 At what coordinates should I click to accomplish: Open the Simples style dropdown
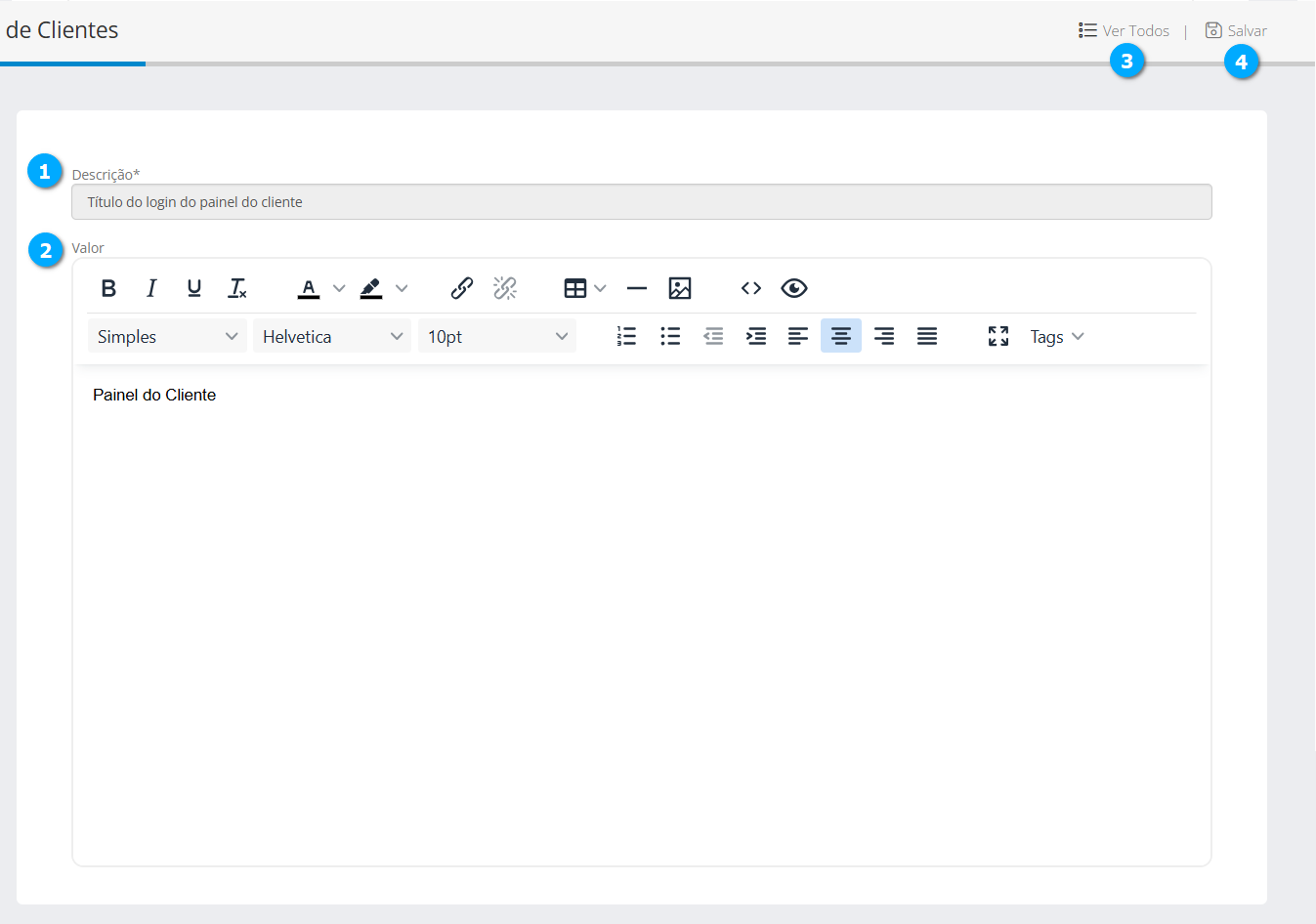tap(167, 336)
